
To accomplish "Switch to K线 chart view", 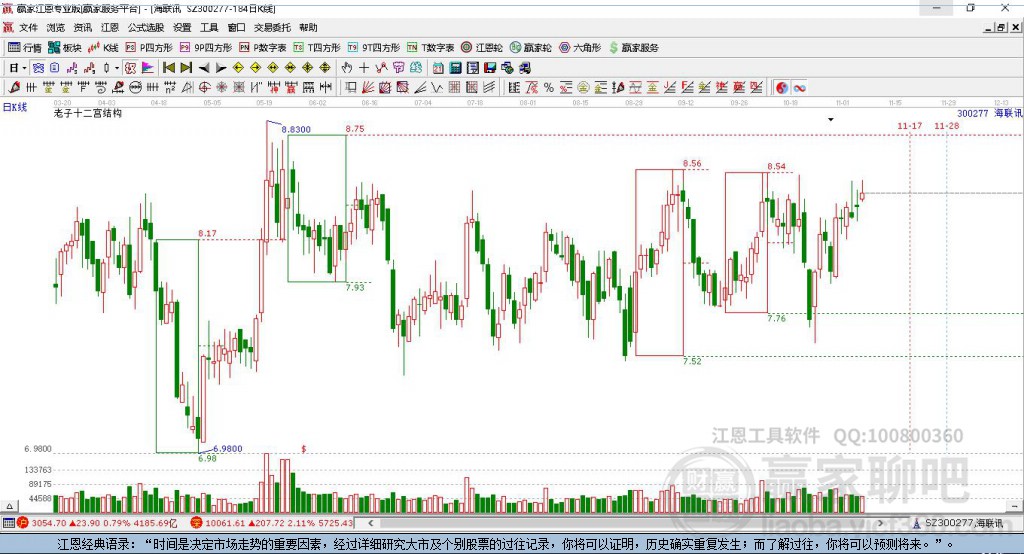I will [104, 48].
